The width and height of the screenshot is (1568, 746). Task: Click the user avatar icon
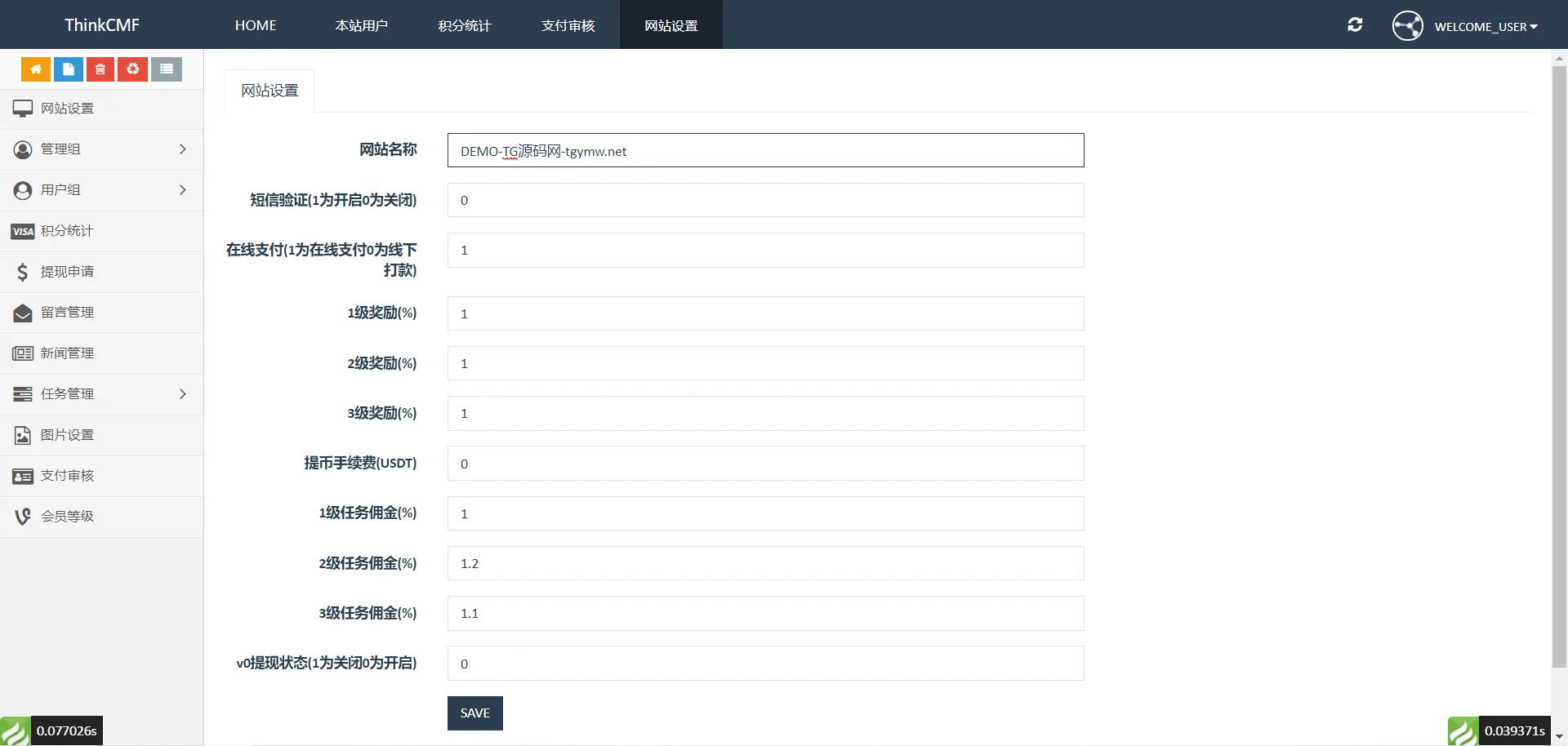tap(1407, 26)
